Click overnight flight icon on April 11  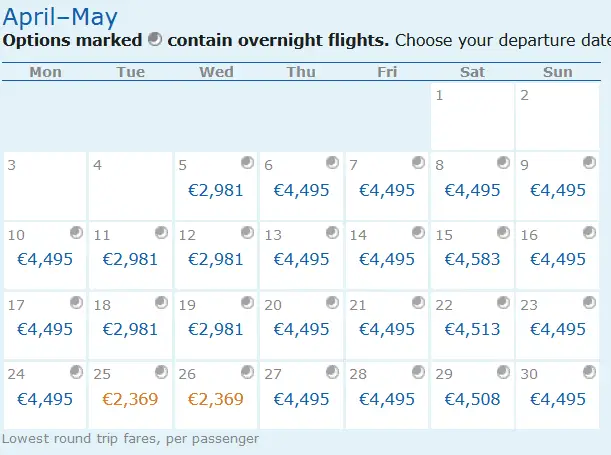coord(162,233)
